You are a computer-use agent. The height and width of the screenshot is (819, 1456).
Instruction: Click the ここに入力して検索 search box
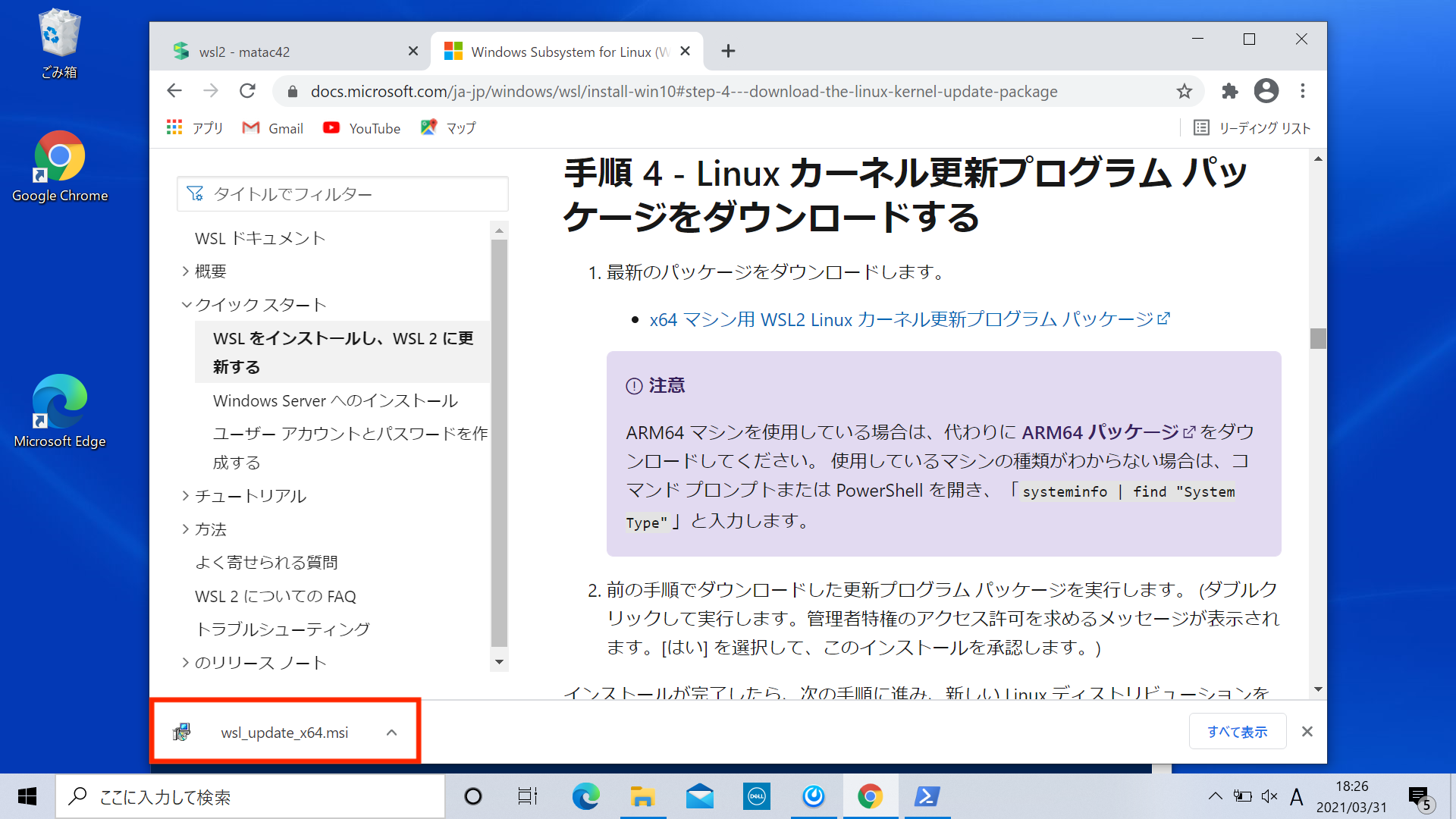pos(250,797)
